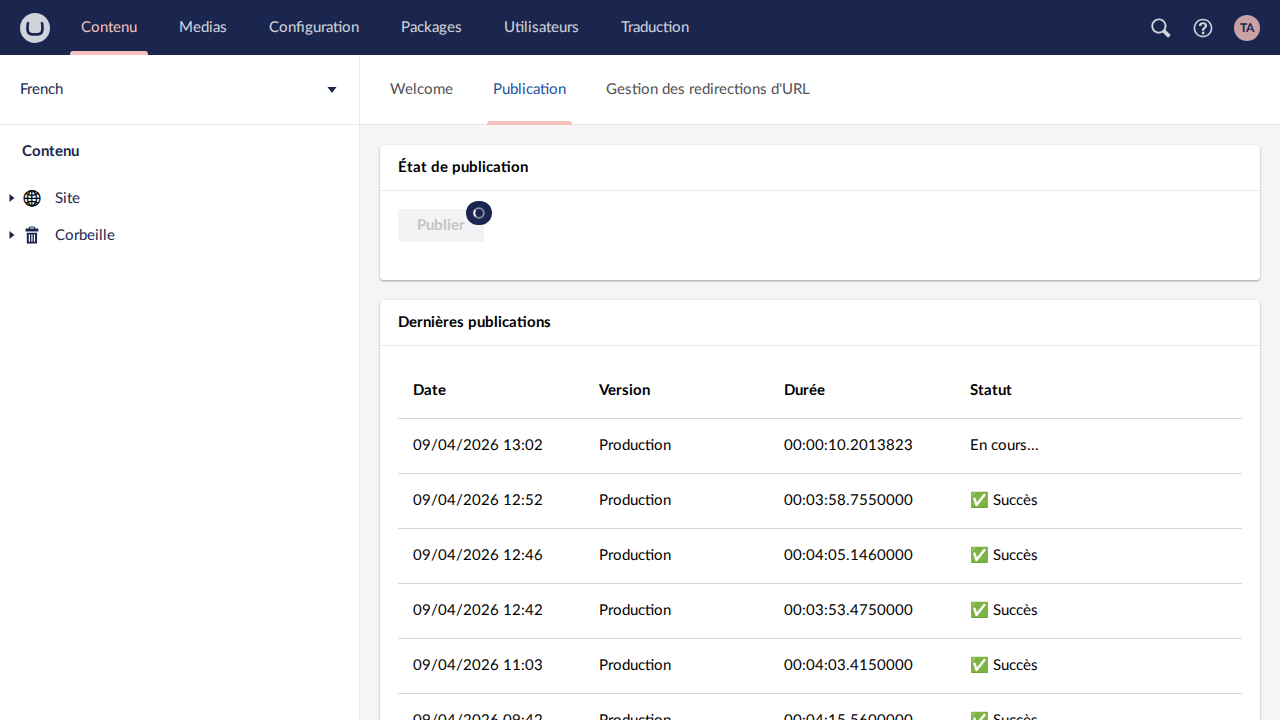The width and height of the screenshot is (1280, 720).
Task: Open the help question mark icon
Action: tap(1203, 28)
